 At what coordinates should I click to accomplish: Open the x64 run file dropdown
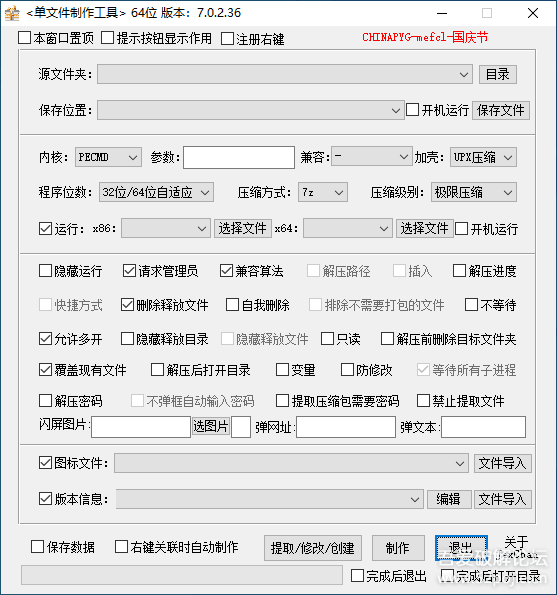(348, 228)
